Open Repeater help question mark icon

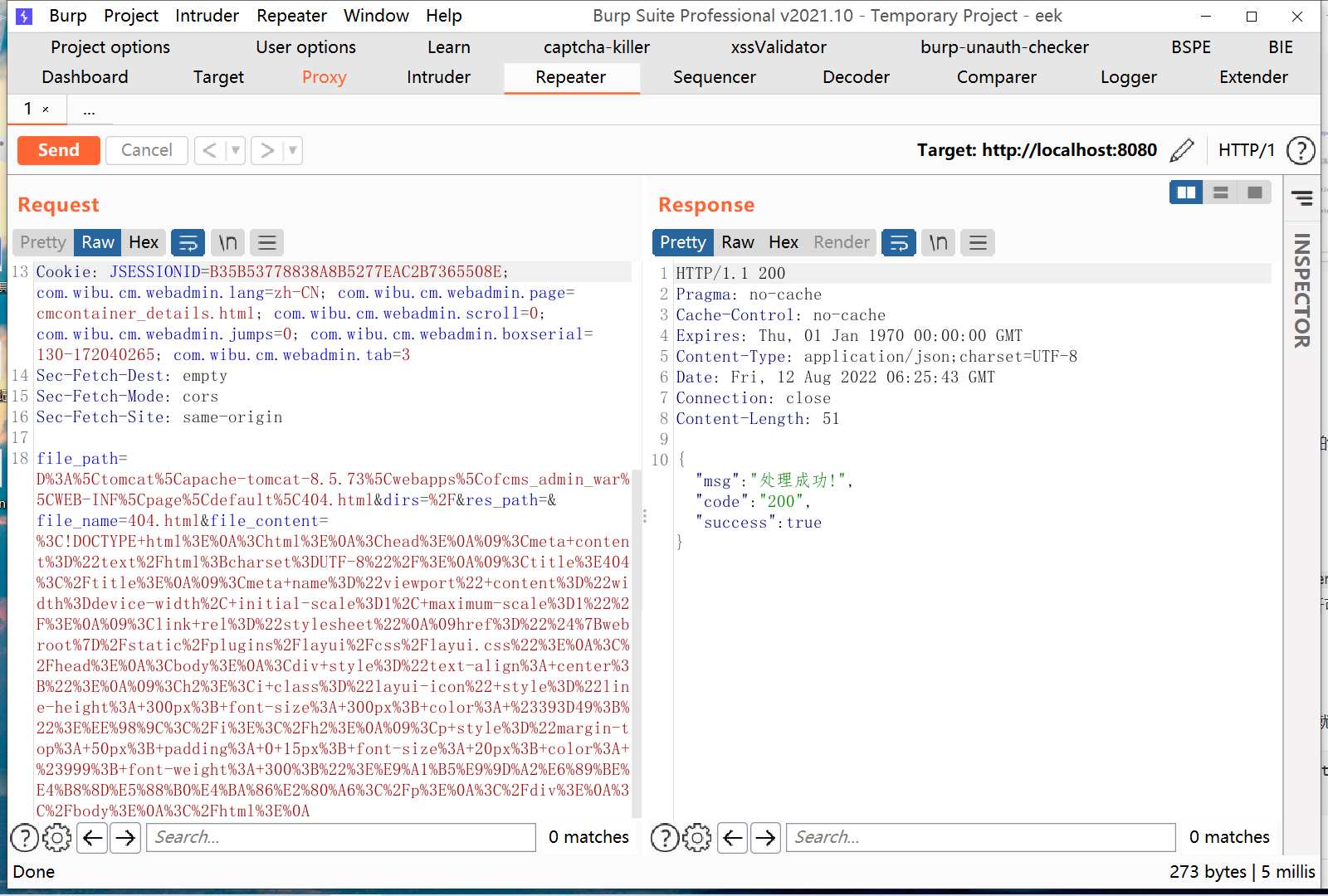coord(1301,150)
